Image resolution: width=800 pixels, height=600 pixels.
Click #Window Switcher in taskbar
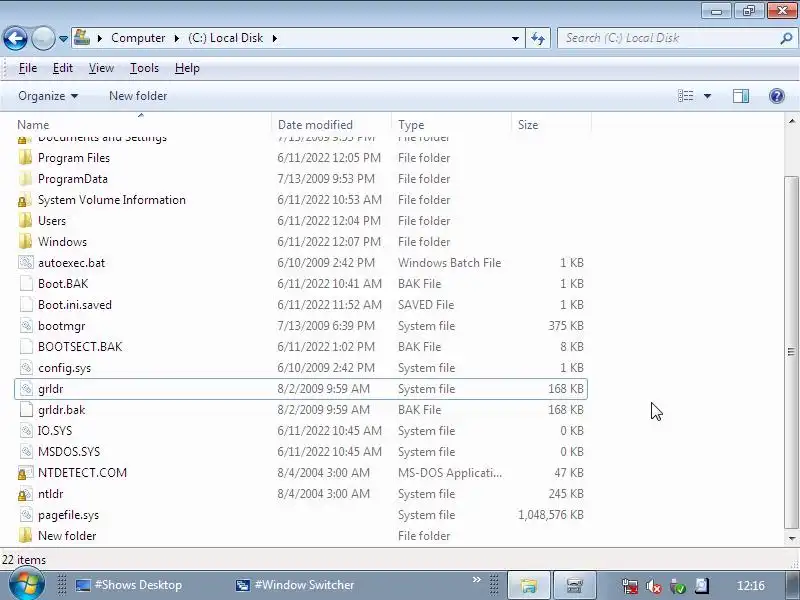pyautogui.click(x=295, y=585)
